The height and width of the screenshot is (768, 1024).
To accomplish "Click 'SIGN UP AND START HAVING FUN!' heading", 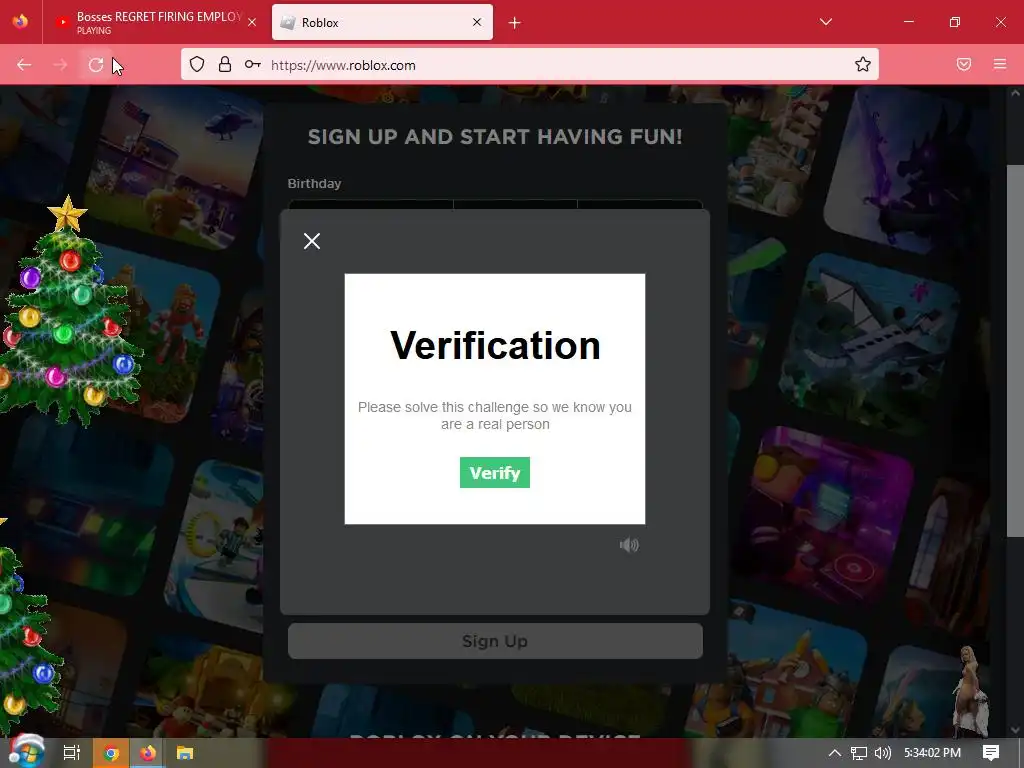I will (x=495, y=136).
